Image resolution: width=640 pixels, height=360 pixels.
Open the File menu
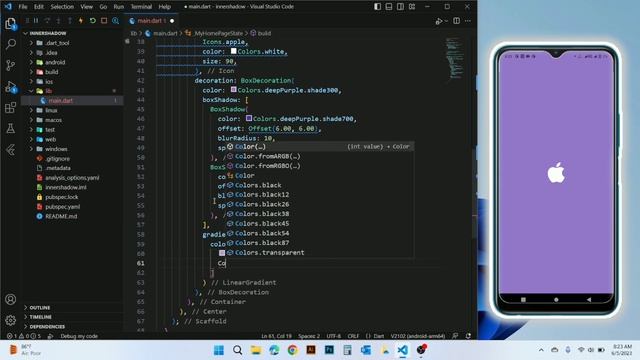point(23,7)
